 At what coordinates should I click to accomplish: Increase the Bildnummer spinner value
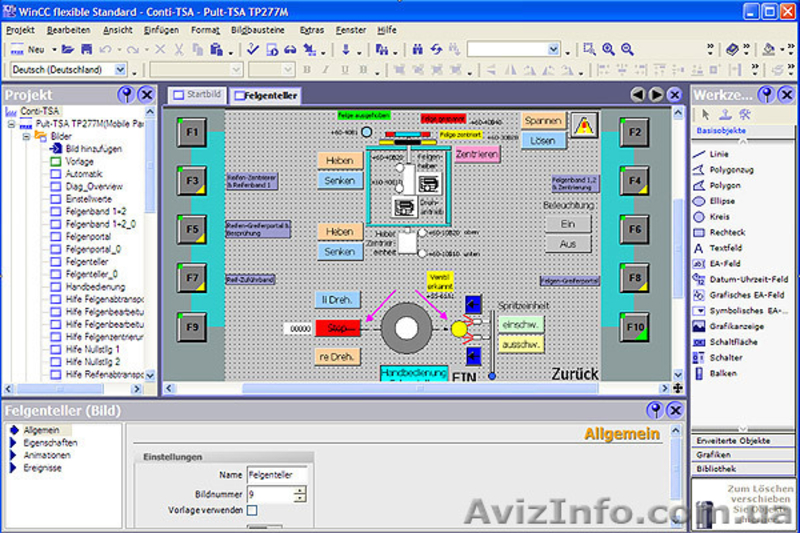click(x=300, y=490)
